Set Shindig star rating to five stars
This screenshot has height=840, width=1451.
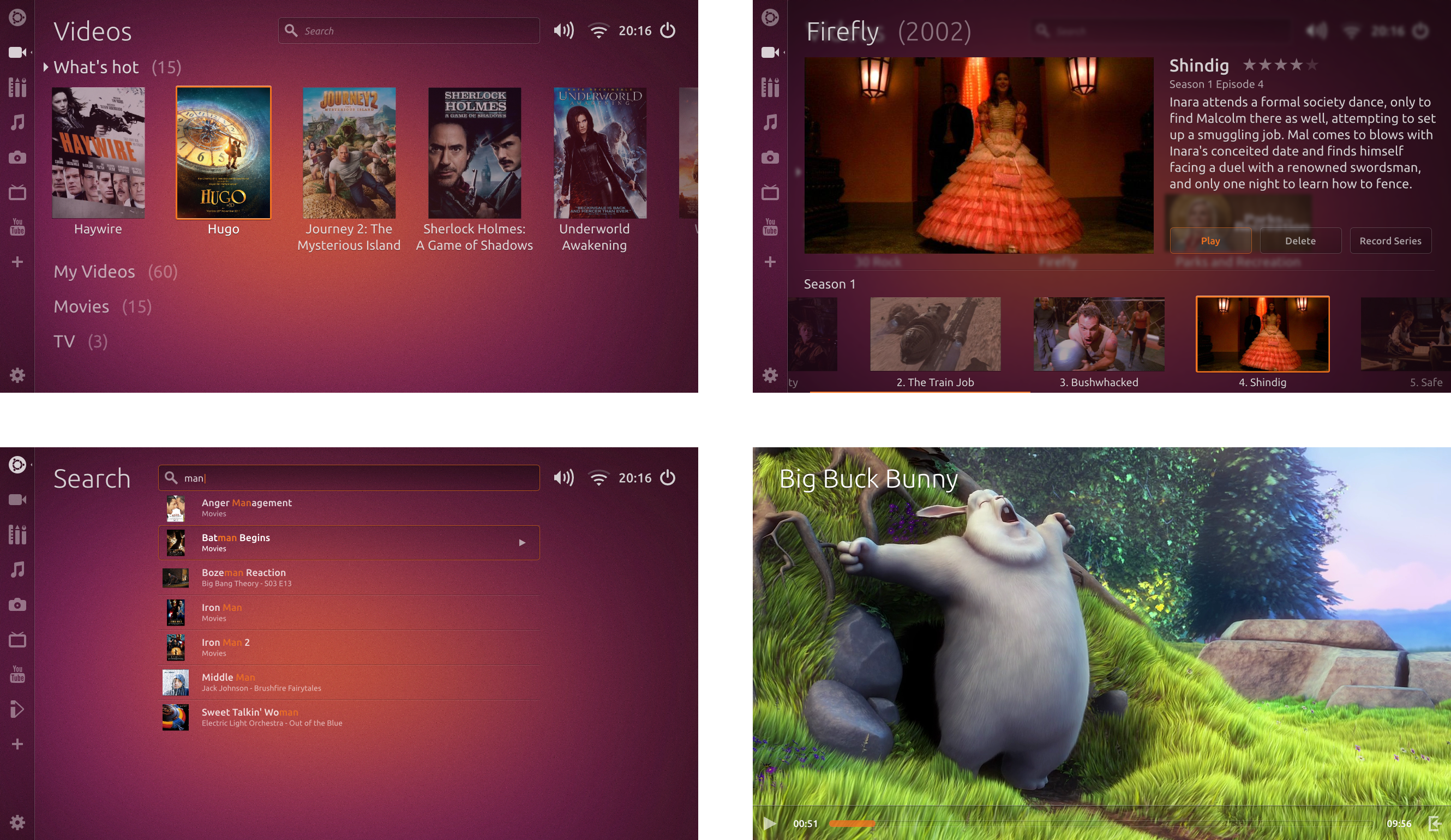coord(1312,64)
